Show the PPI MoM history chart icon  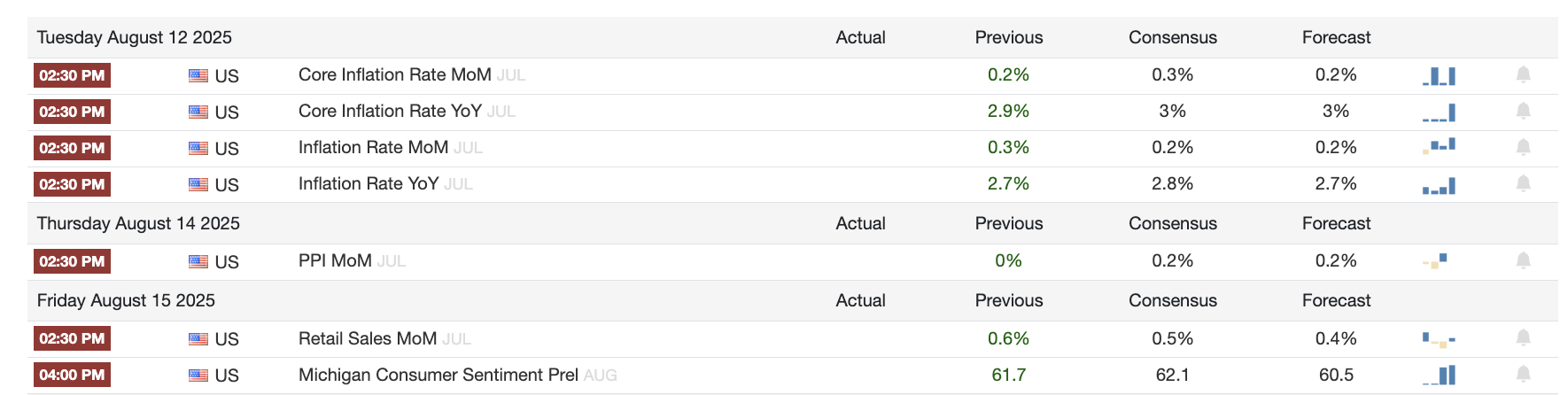(1435, 261)
